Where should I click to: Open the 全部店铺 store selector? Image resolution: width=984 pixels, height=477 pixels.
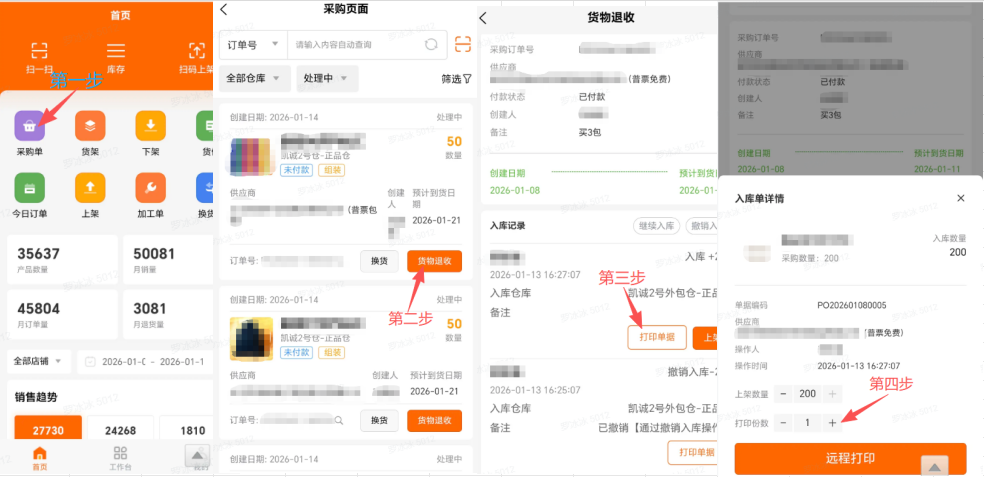point(41,361)
